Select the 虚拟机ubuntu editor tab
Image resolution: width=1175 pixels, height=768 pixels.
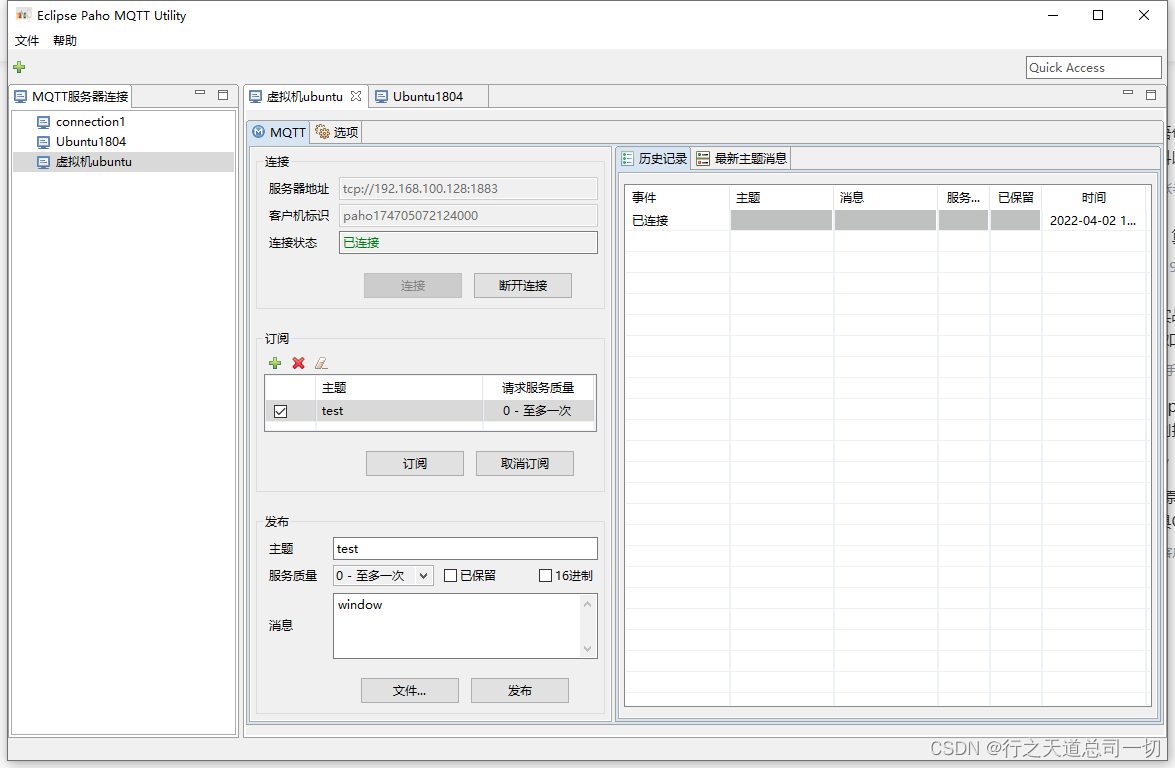tap(305, 96)
